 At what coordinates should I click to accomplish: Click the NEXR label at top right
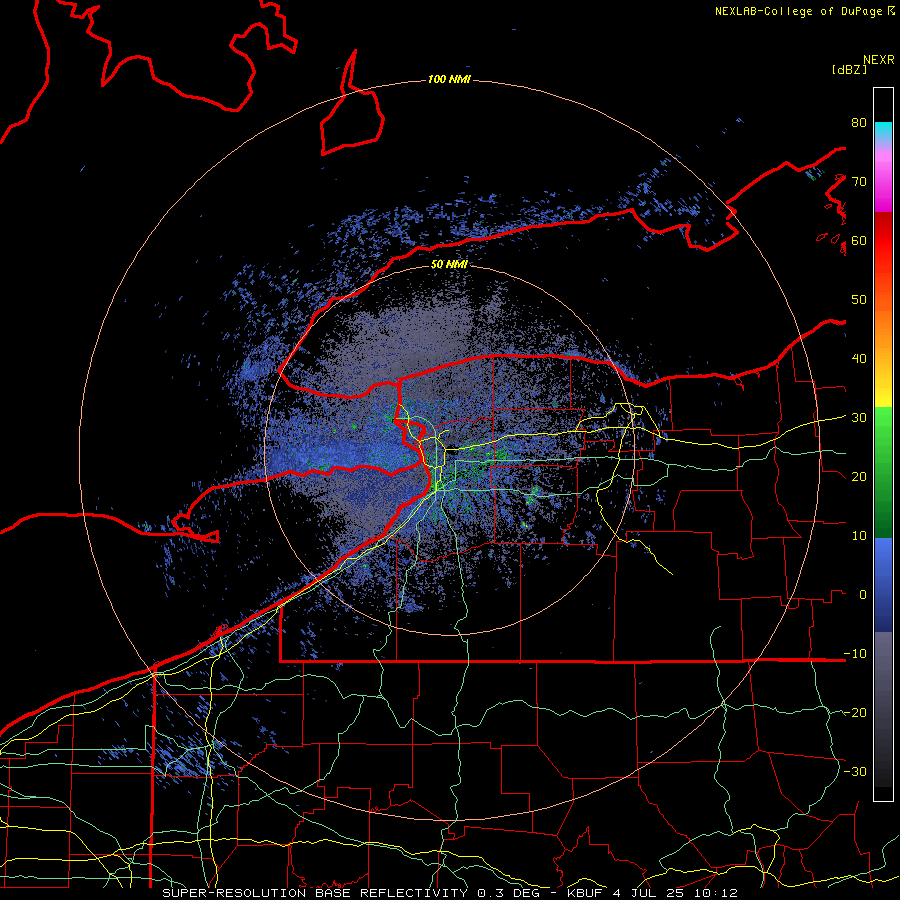point(879,60)
